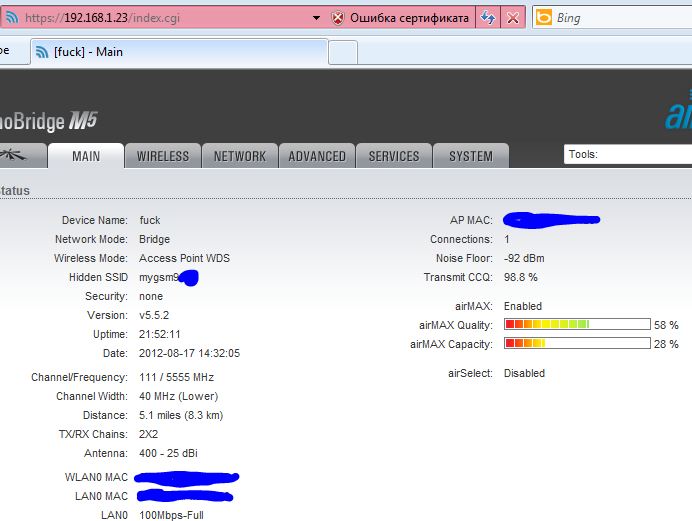This screenshot has width=692, height=521.
Task: Switch to the WIRELESS tab
Action: tap(163, 156)
